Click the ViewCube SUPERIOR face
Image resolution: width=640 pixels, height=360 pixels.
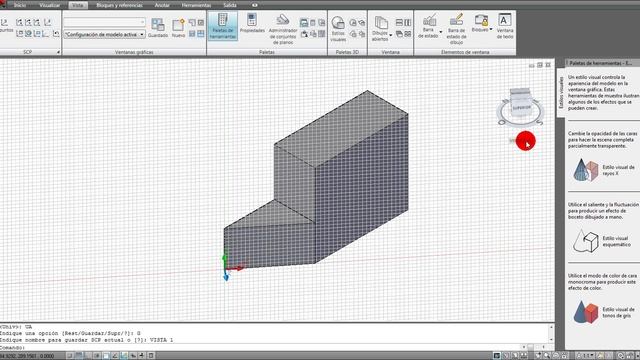(521, 108)
